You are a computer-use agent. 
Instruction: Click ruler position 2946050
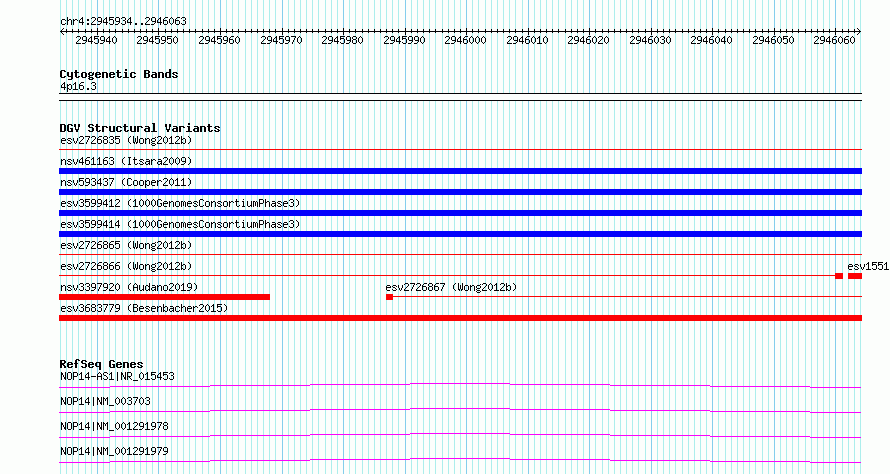774,40
